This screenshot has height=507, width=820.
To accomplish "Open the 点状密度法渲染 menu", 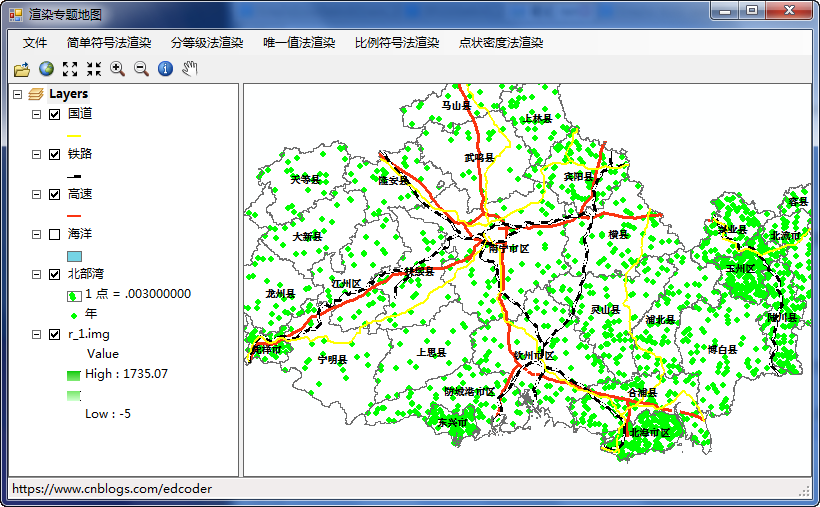I will click(500, 43).
